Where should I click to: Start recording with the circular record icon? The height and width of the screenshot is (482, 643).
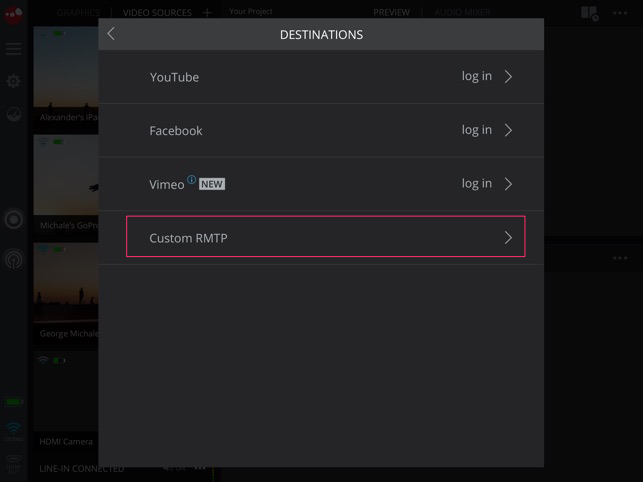14,219
